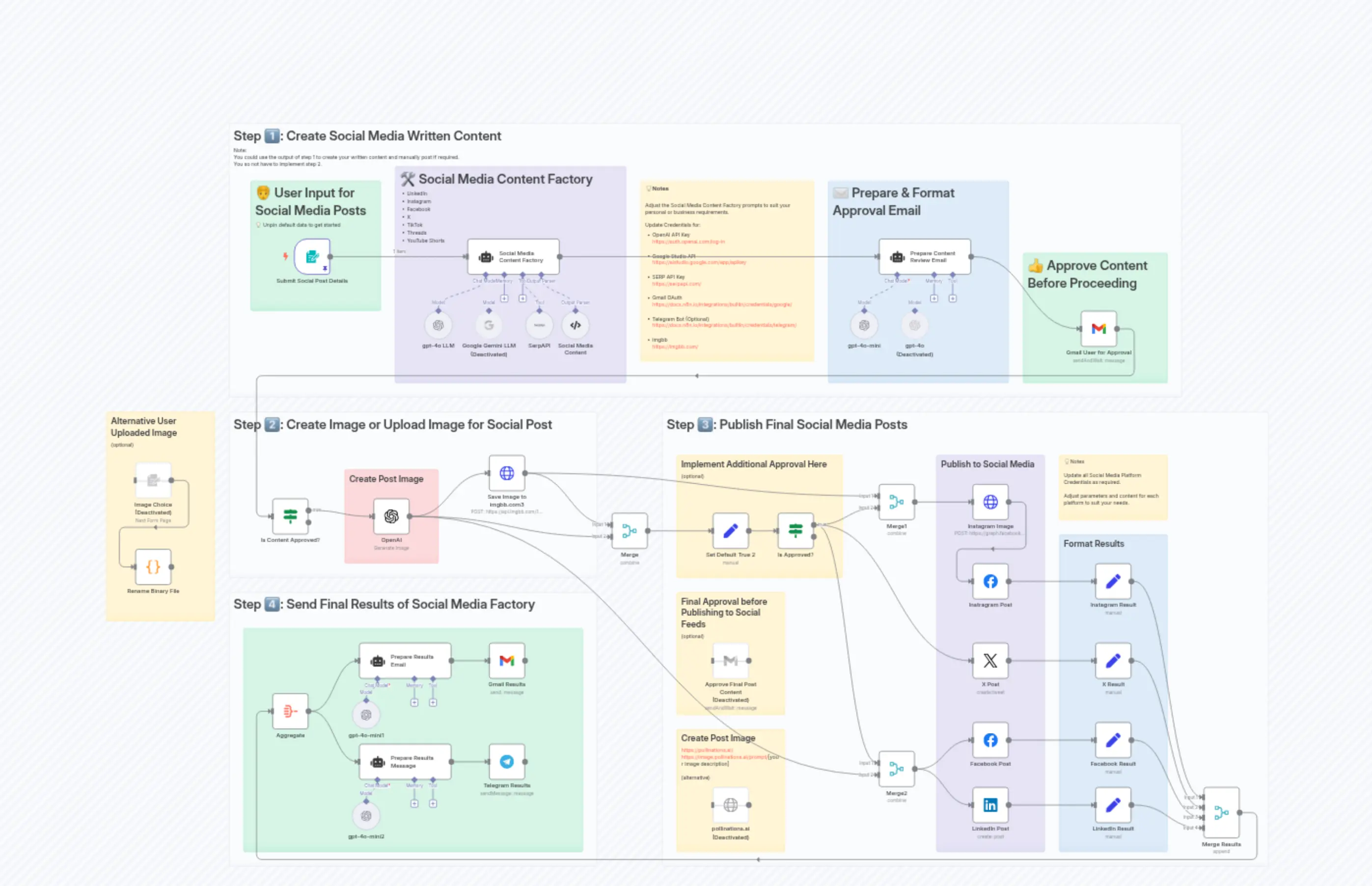Open the Submit Social Post Details form trigger node
This screenshot has width=1372, height=886.
(312, 257)
